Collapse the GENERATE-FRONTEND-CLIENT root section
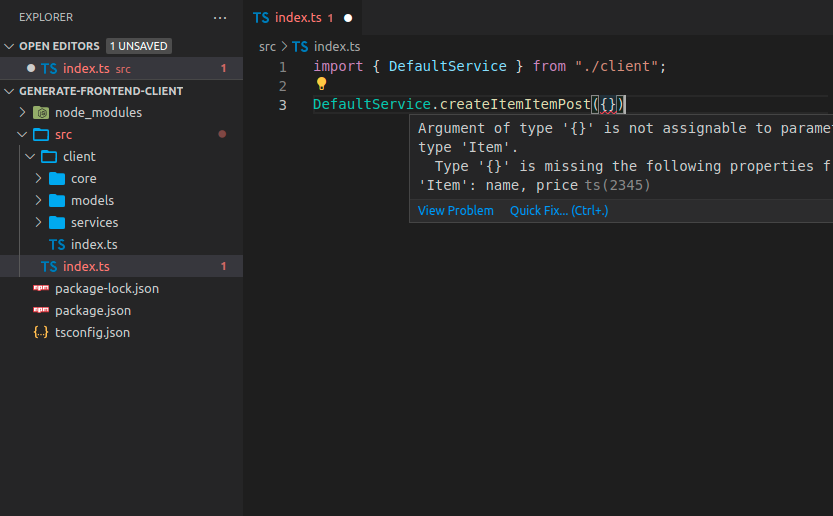The height and width of the screenshot is (516, 833). coord(10,91)
